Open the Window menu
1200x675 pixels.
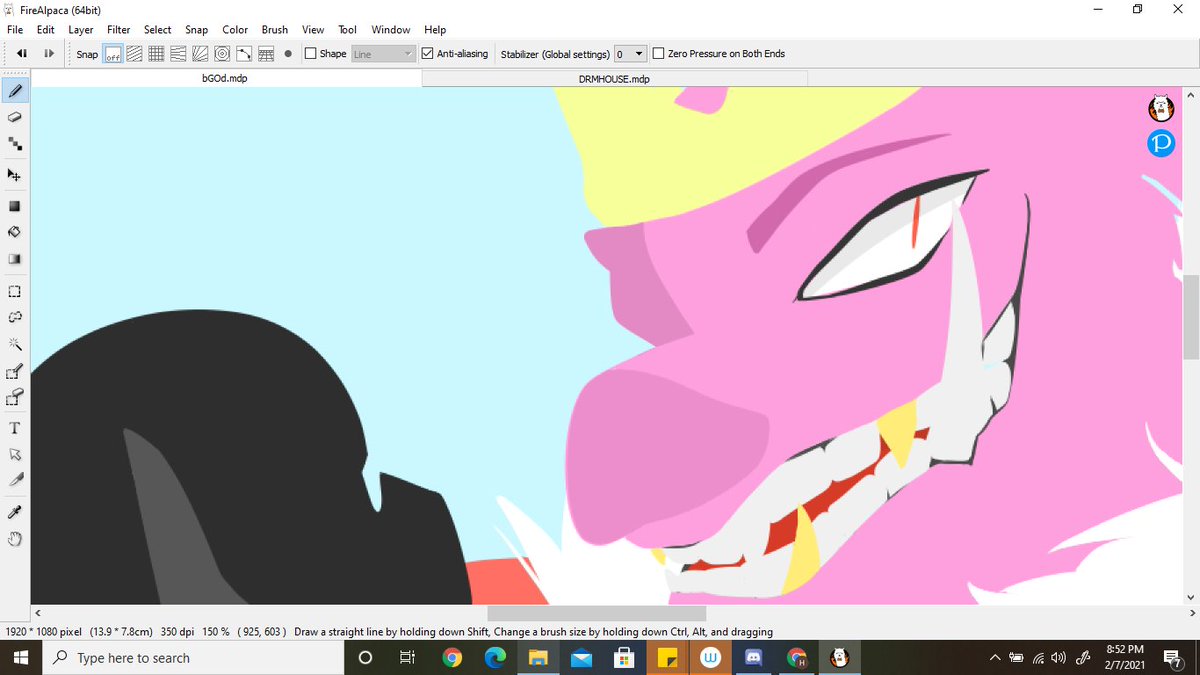click(390, 30)
